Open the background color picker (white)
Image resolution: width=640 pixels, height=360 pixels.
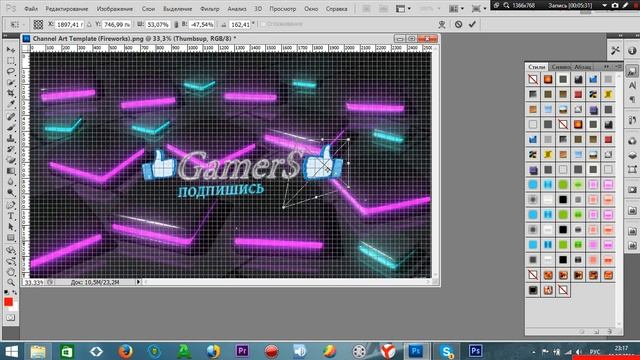pos(14,308)
